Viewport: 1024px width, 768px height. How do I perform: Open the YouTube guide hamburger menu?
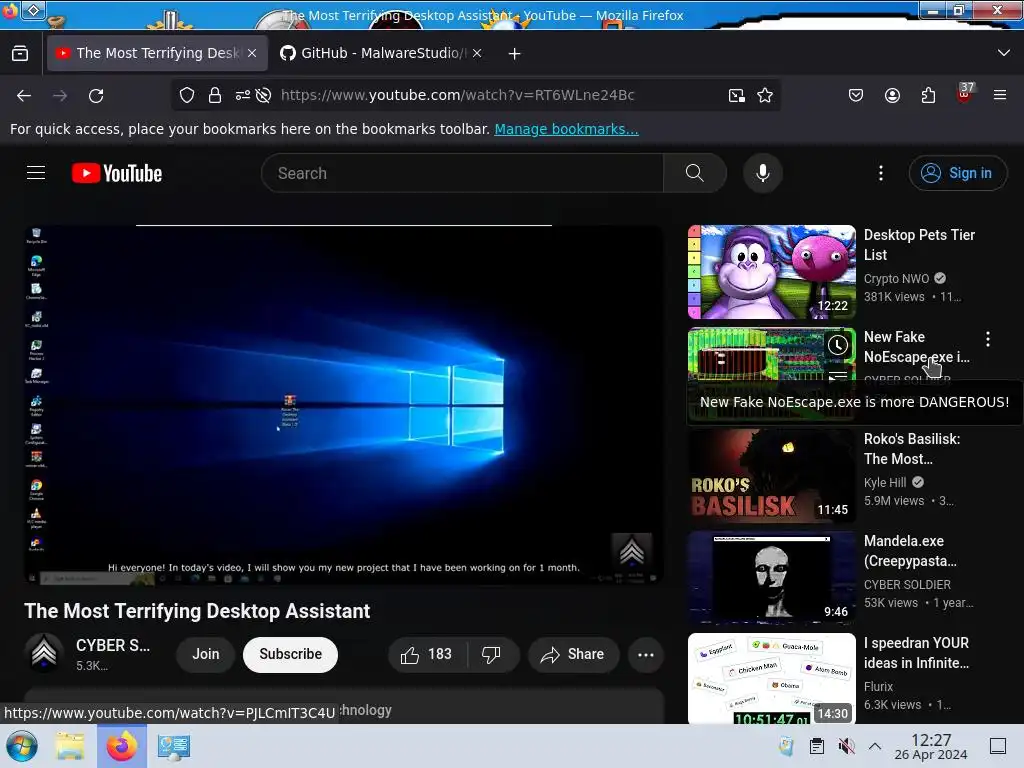pos(36,173)
